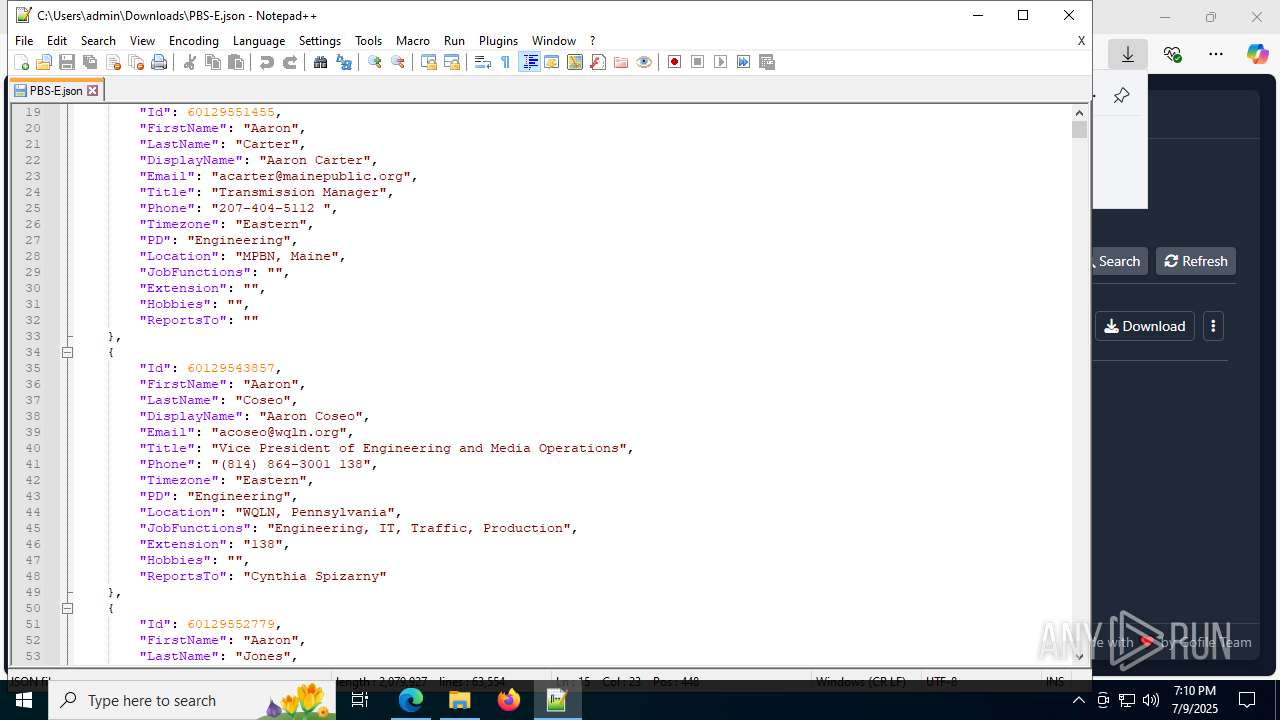The height and width of the screenshot is (720, 1280).
Task: Click the stop macro recording icon
Action: [698, 62]
